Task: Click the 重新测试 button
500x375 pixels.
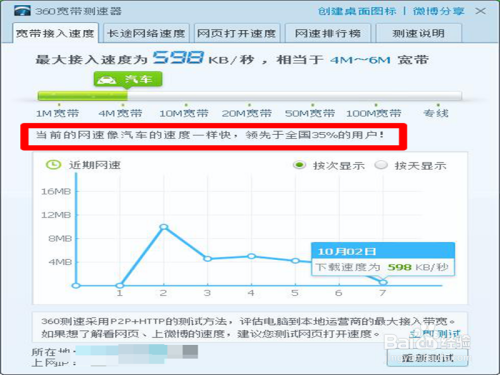Action: [x=427, y=358]
